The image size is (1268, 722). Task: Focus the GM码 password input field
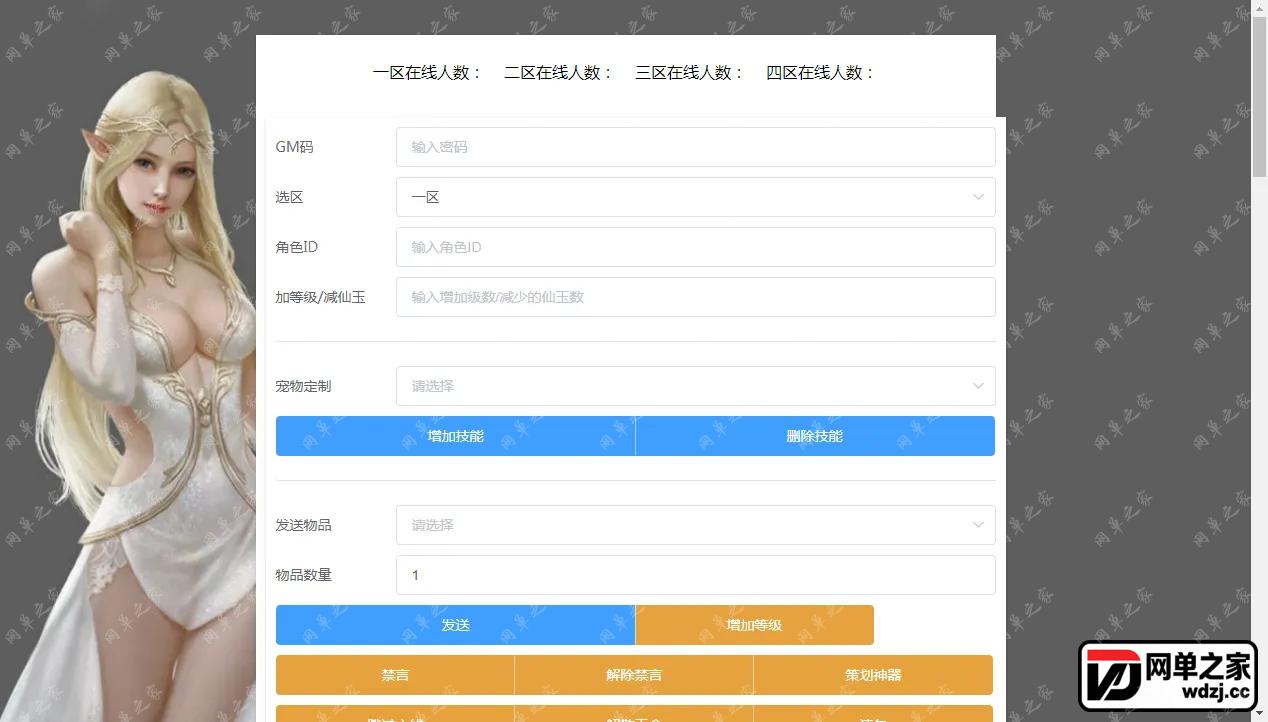695,147
